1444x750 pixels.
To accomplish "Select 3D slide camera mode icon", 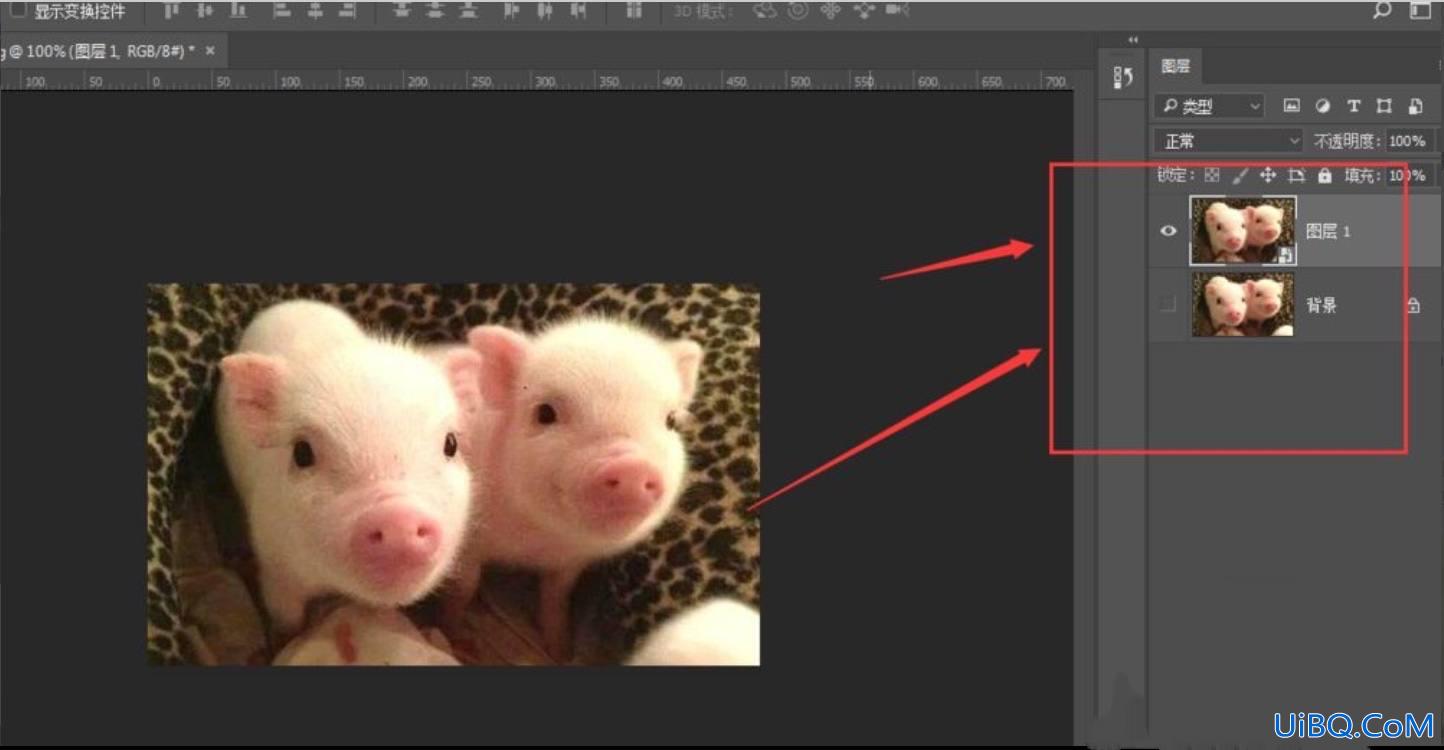I will (x=864, y=11).
